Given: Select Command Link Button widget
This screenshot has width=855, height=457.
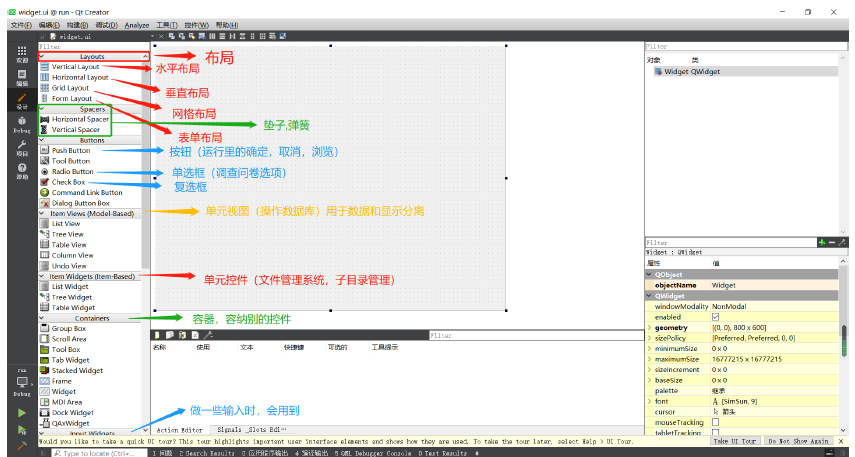Looking at the screenshot, I should [x=81, y=193].
